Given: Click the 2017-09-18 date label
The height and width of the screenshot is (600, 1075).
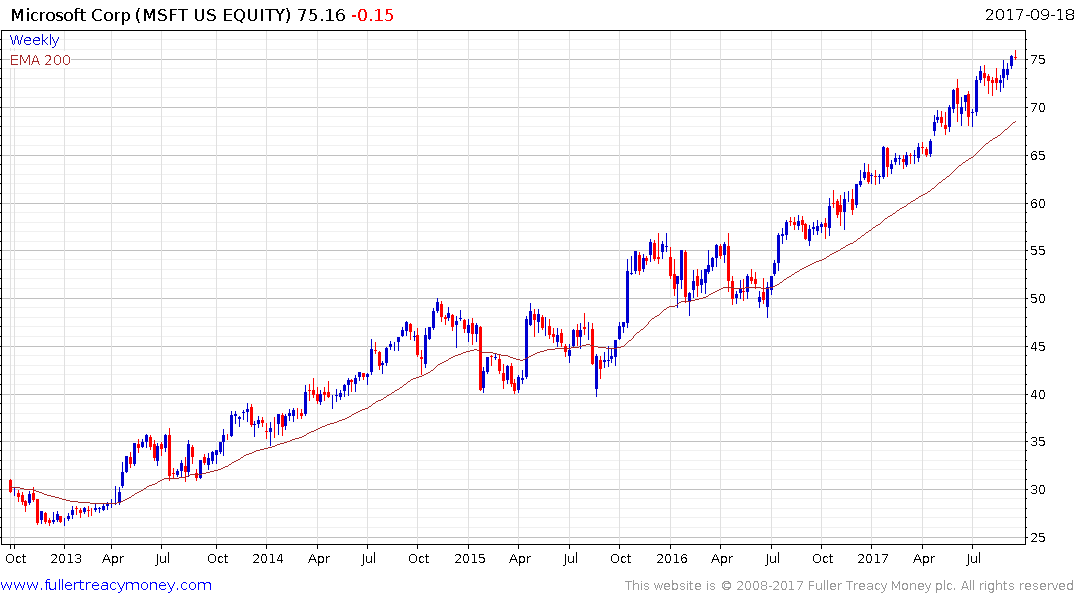Looking at the screenshot, I should [x=1029, y=14].
